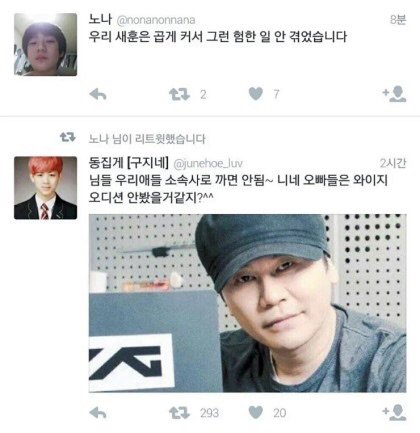
Task: Open the 8분 timestamp of first tweet
Action: pos(398,20)
